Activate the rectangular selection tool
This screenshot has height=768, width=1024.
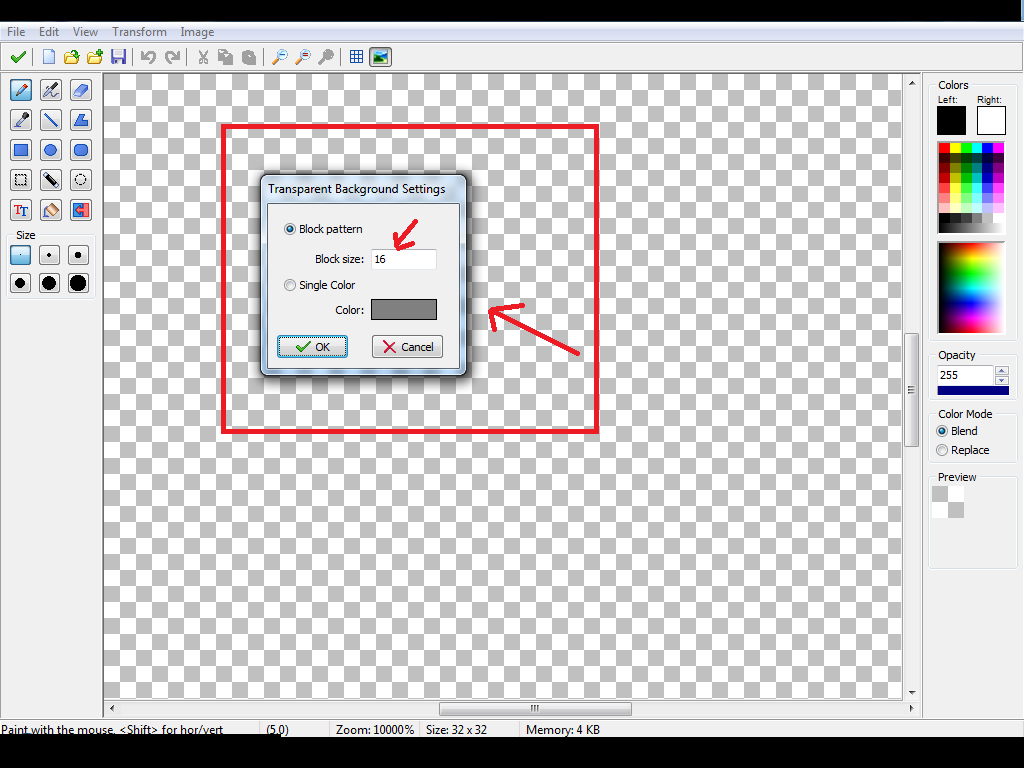click(x=20, y=181)
